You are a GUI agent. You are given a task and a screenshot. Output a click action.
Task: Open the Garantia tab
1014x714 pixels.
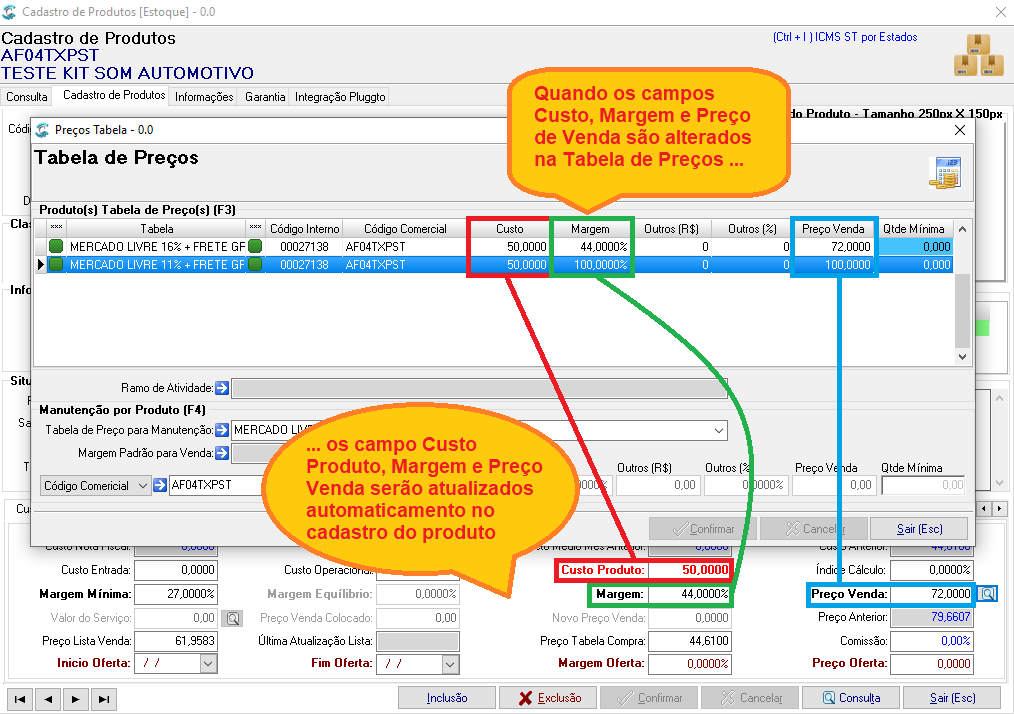(264, 97)
